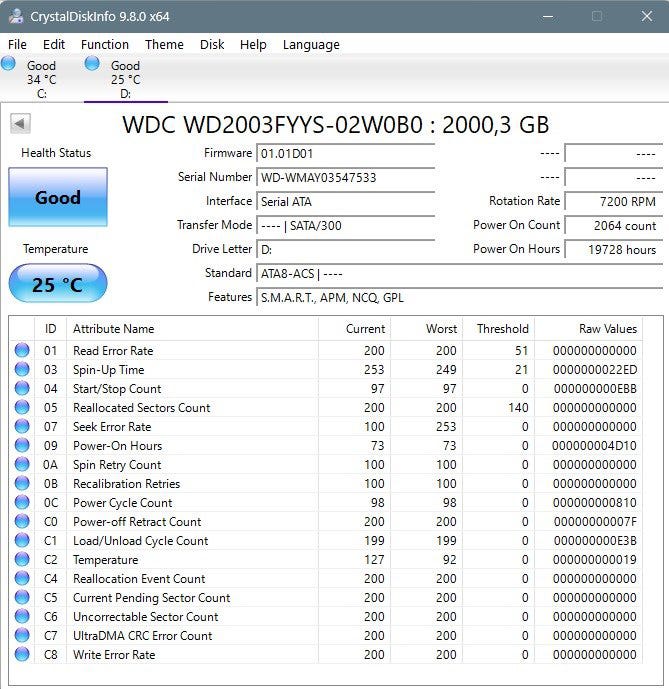This screenshot has height=689, width=669.
Task: Select the Start/Stop Count raw value 000000000EBB
Action: [x=595, y=389]
